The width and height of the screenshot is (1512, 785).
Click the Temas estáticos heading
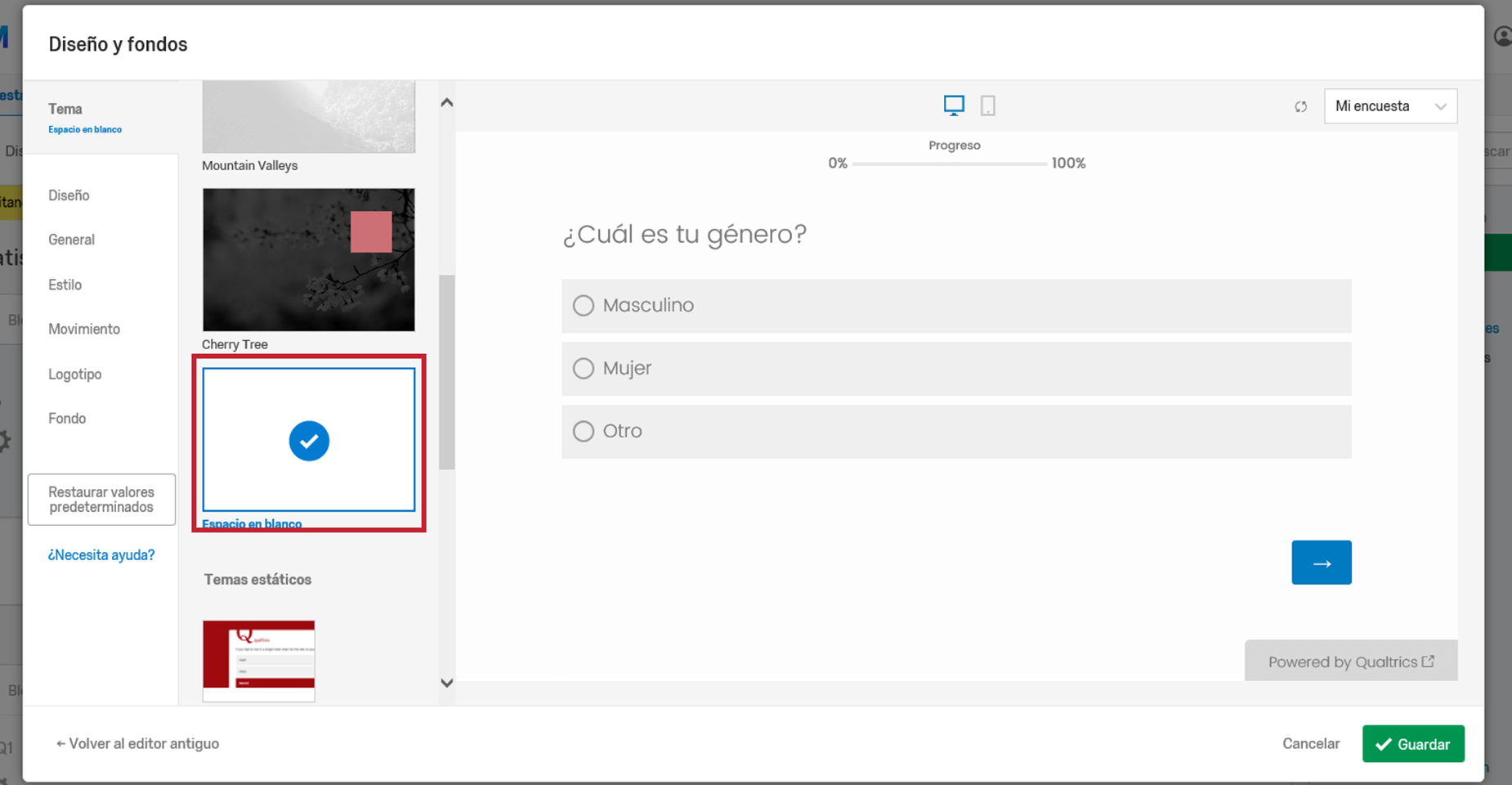257,580
